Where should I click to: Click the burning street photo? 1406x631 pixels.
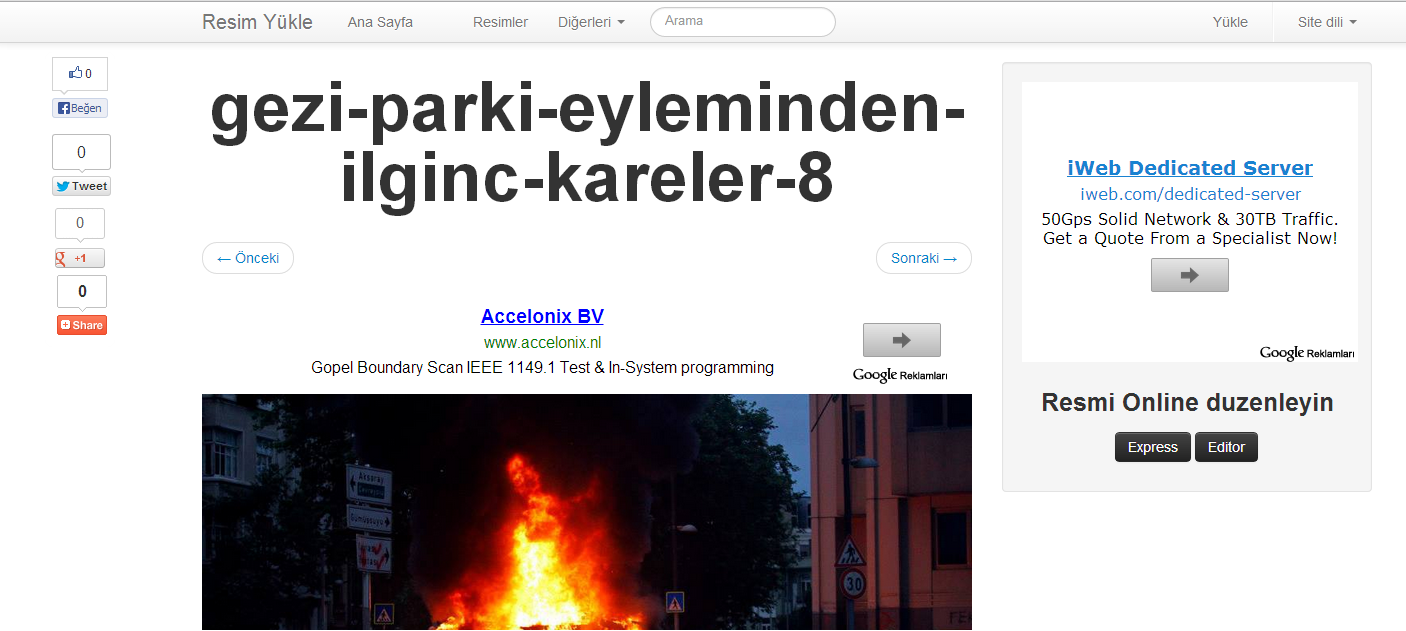click(x=587, y=512)
